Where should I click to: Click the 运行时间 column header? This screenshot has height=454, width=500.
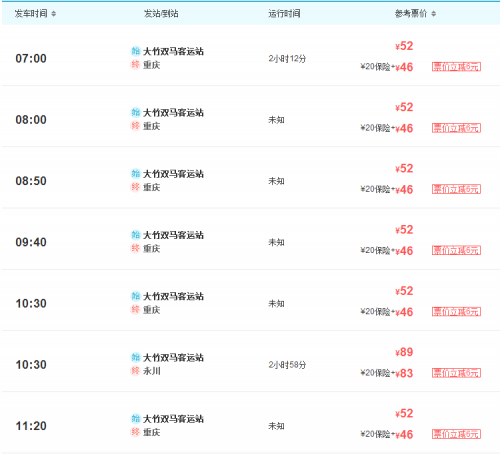click(x=284, y=14)
